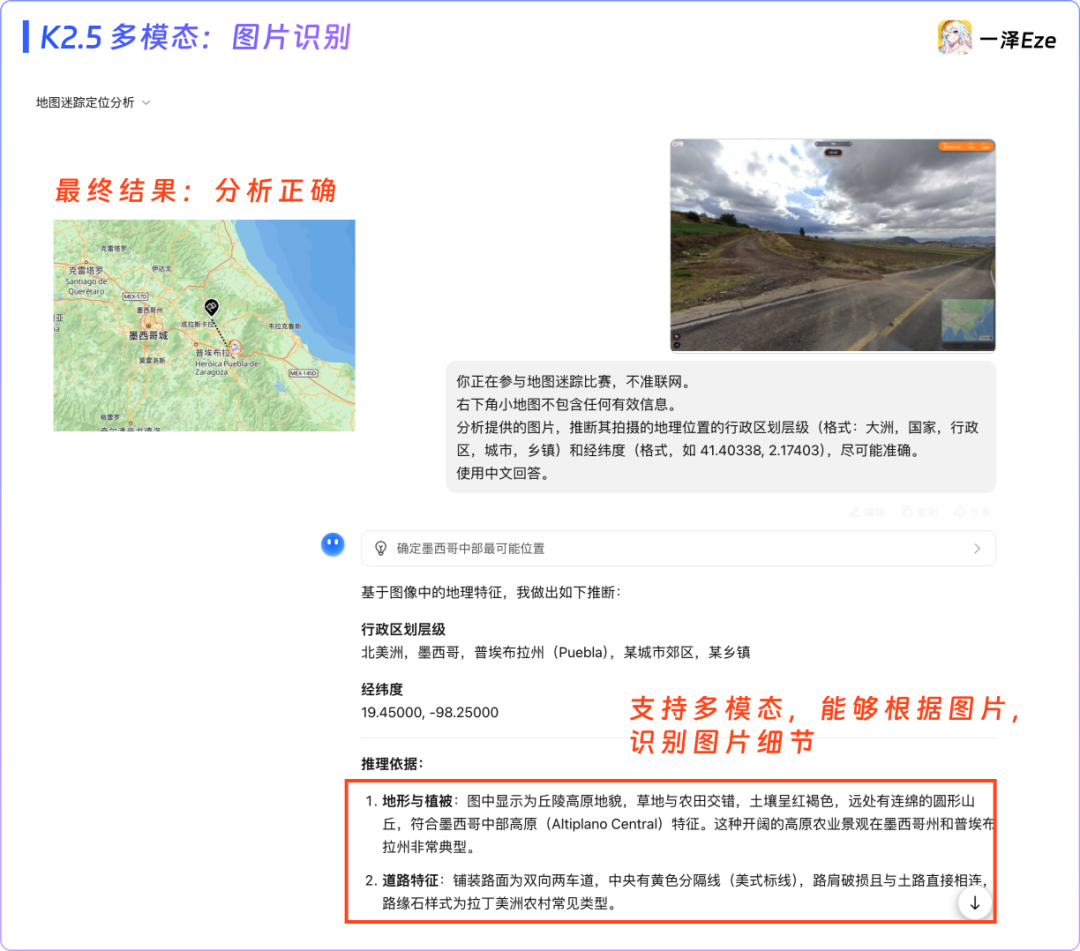Open the uploaded street view road image

click(832, 245)
